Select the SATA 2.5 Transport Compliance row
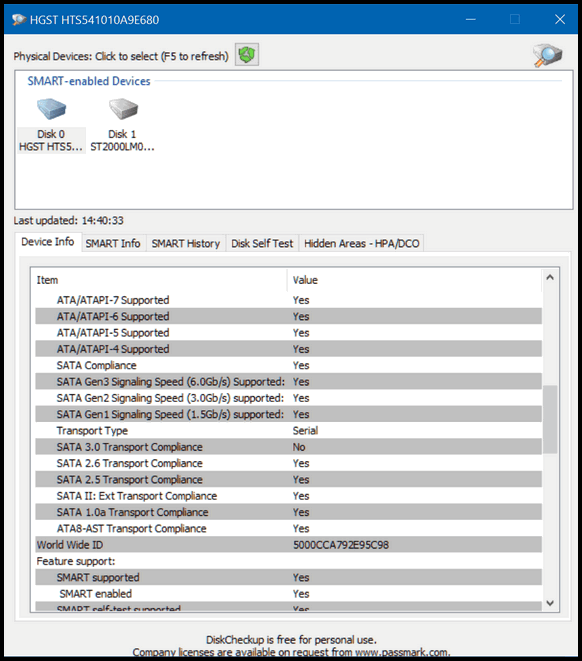The height and width of the screenshot is (661, 582). point(288,480)
